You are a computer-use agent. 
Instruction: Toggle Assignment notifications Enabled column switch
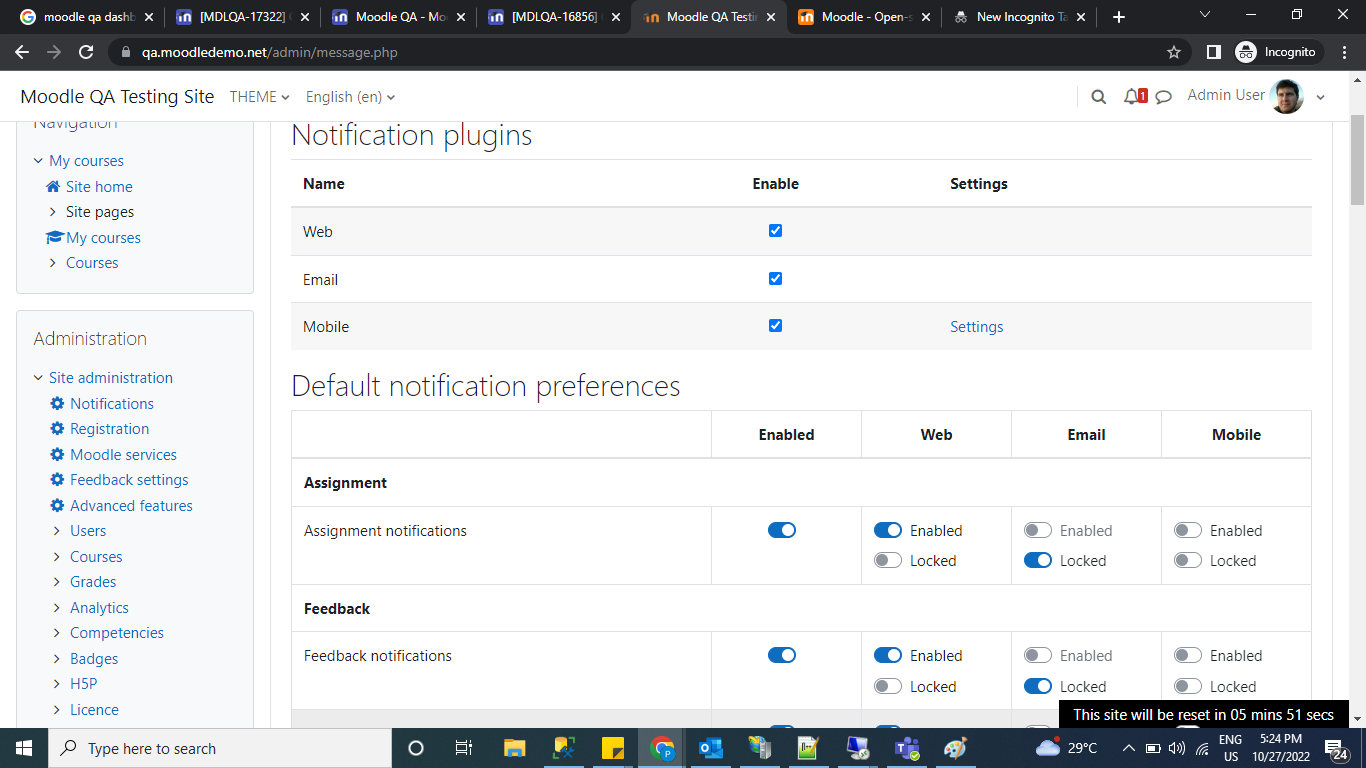782,530
